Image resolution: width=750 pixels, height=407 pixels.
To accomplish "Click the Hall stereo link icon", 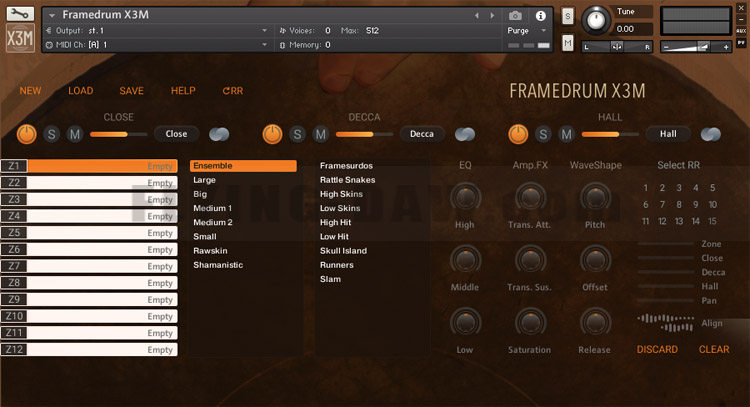I will 711,134.
